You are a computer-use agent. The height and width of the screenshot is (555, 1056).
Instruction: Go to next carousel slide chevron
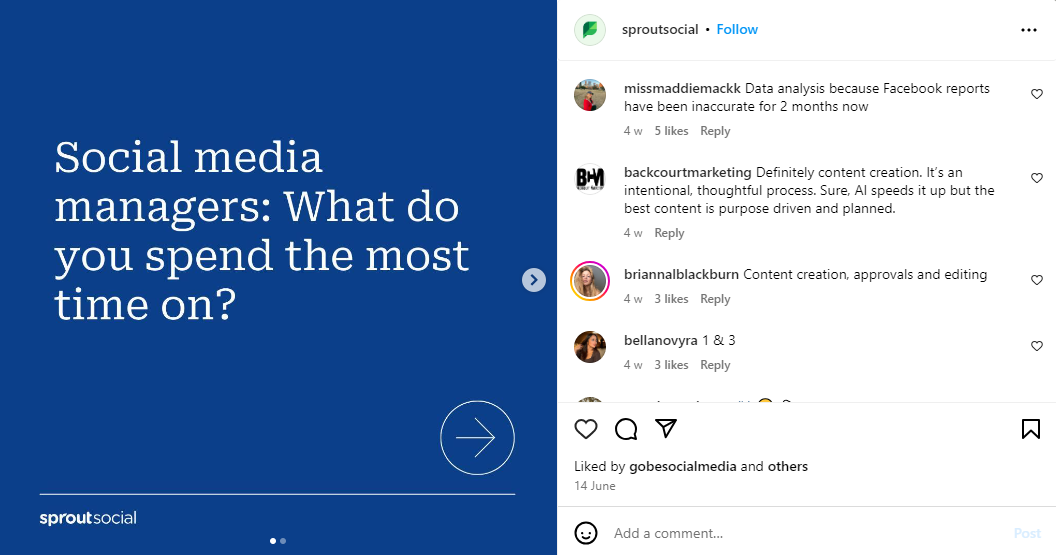click(x=534, y=280)
